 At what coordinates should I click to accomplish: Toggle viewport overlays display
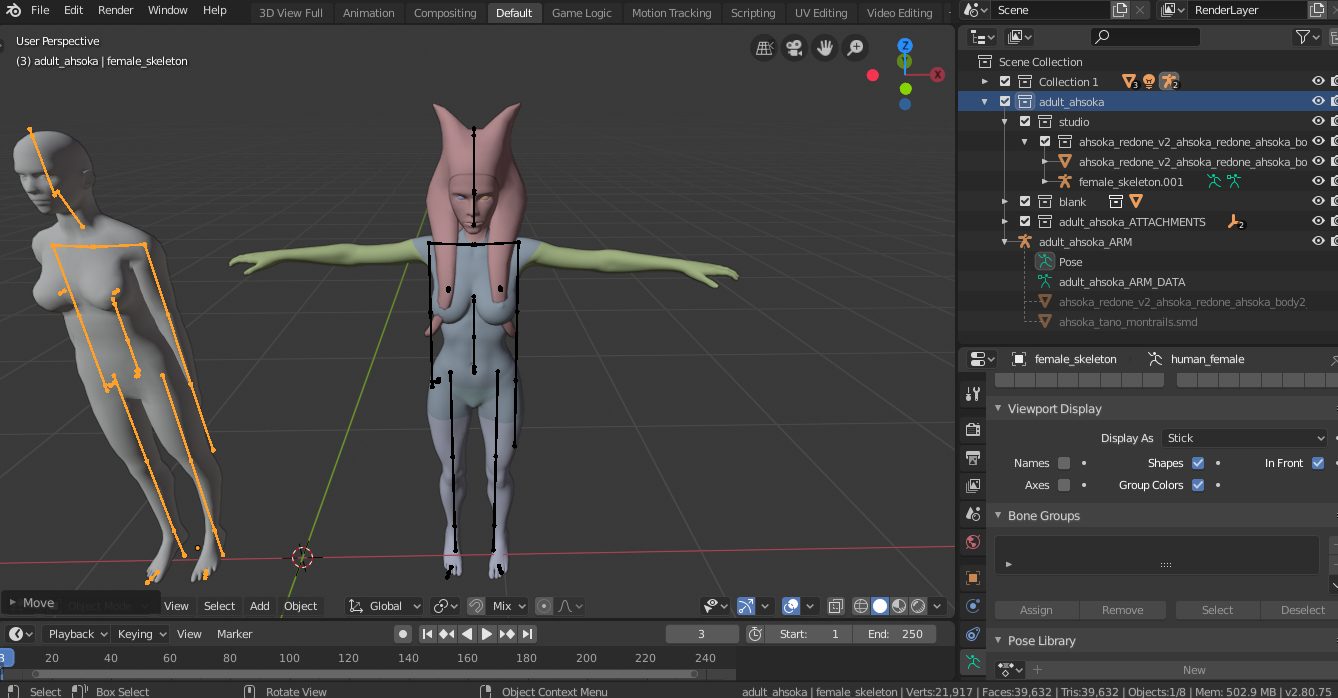point(791,606)
